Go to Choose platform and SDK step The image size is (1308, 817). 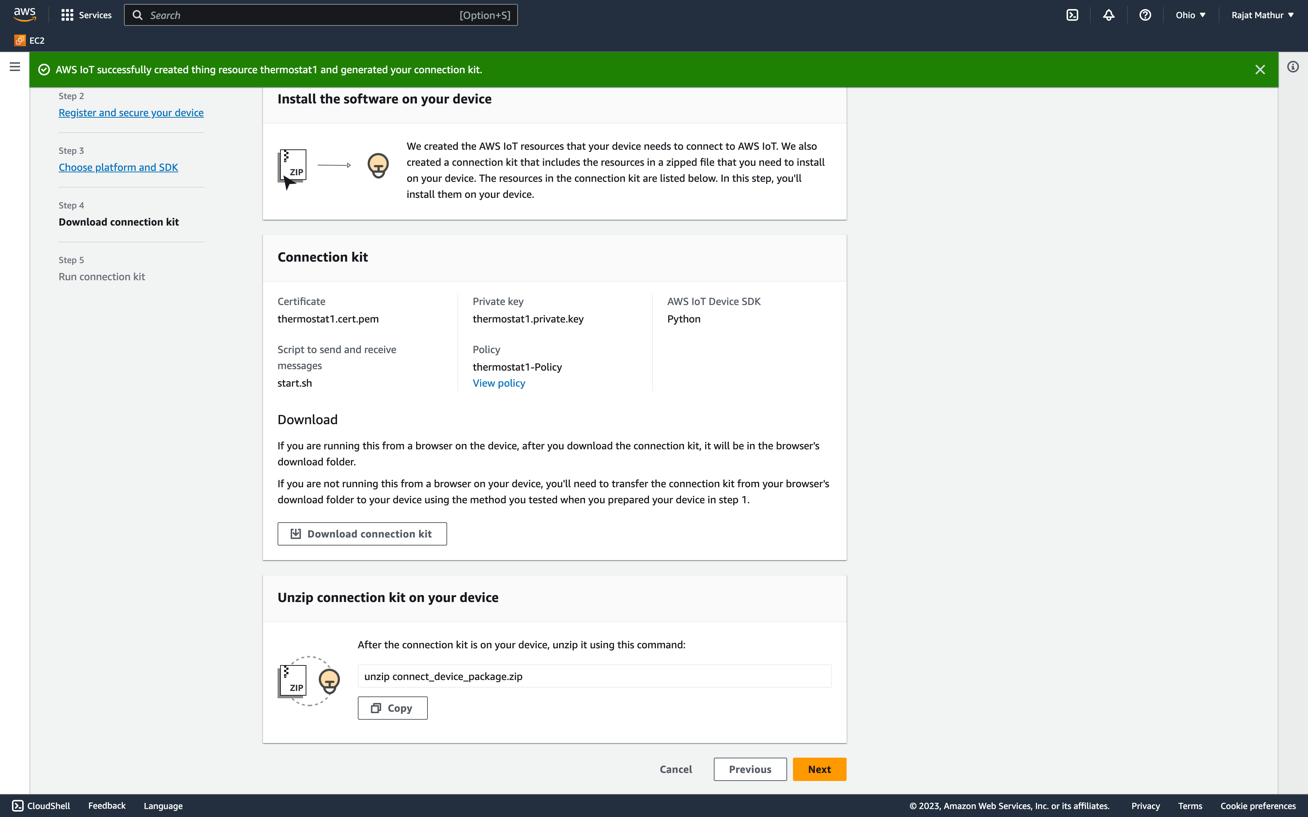pos(118,168)
